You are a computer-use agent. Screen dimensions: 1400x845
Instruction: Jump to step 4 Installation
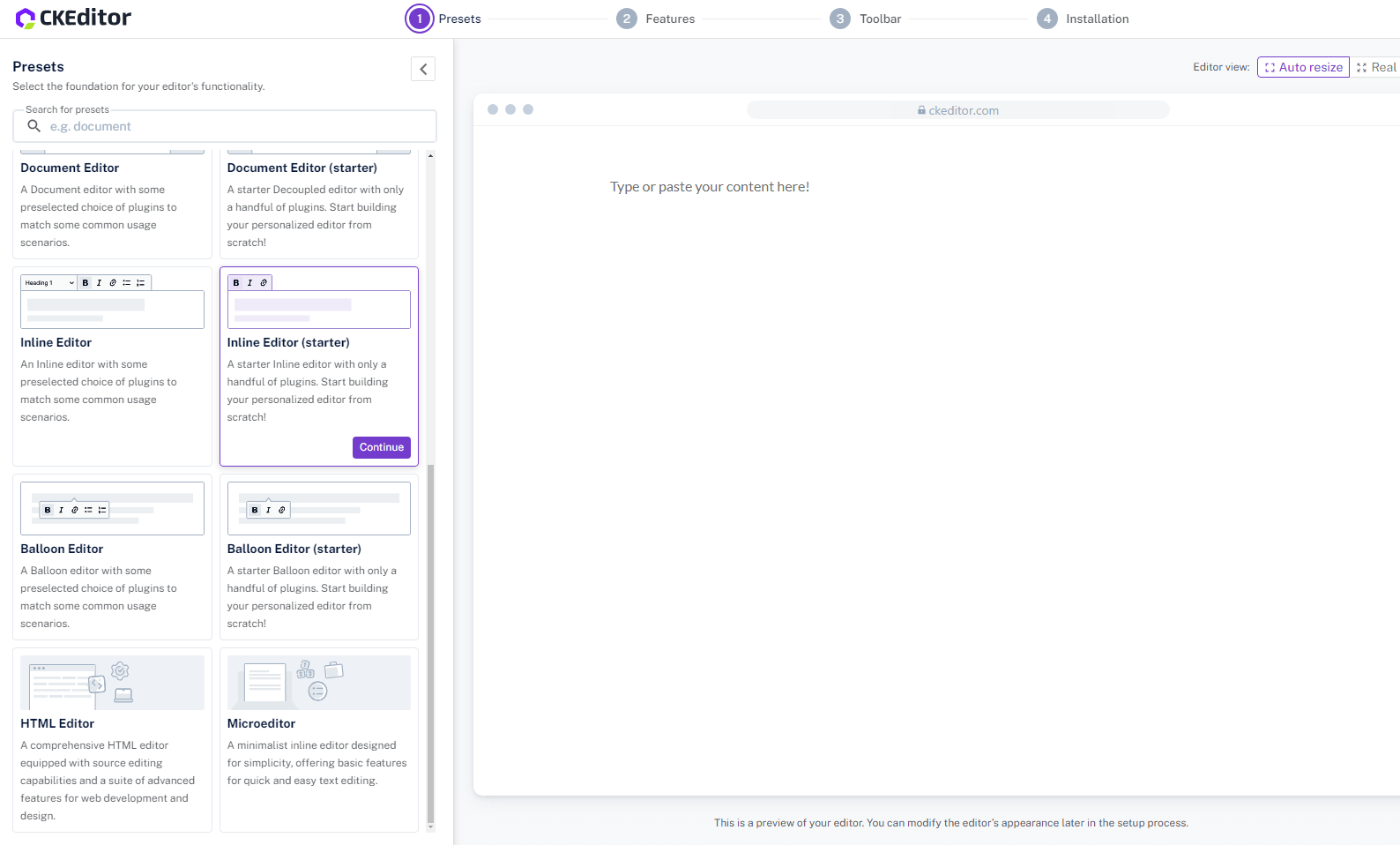click(x=1083, y=19)
